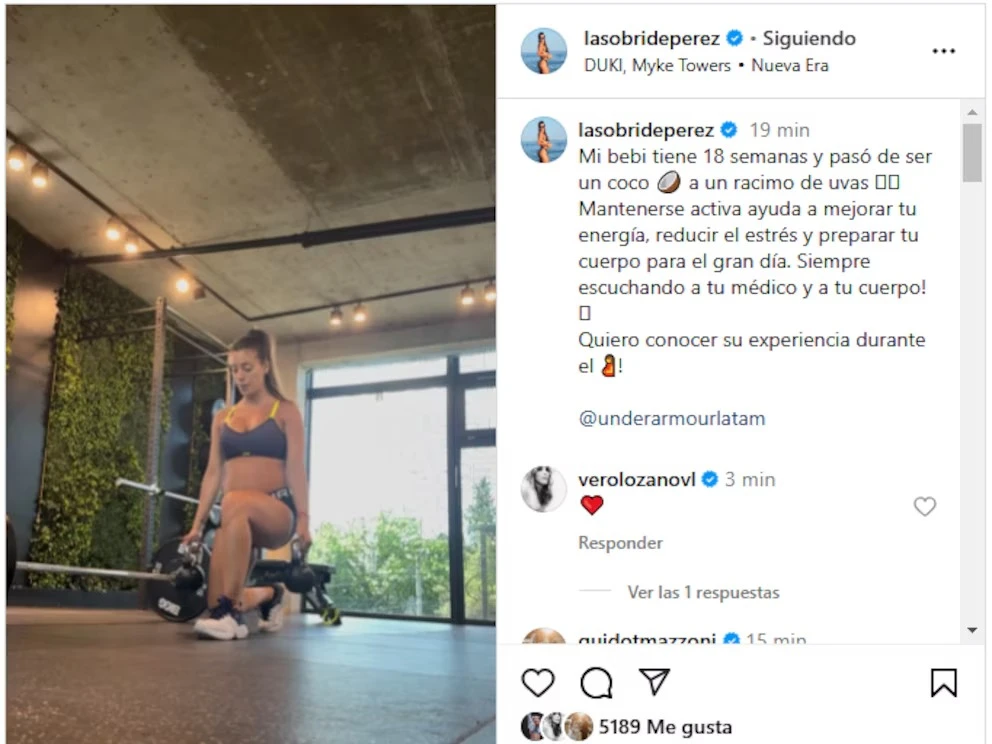Viewport: 992px width, 744px height.
Task: Toggle the Siguiendo follow status
Action: 809,39
